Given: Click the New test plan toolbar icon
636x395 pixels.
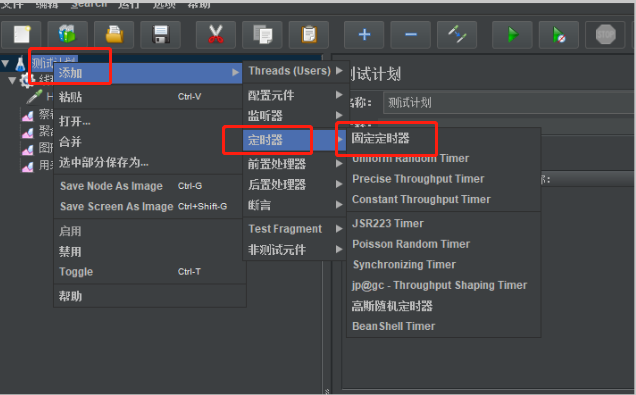Looking at the screenshot, I should [21, 34].
